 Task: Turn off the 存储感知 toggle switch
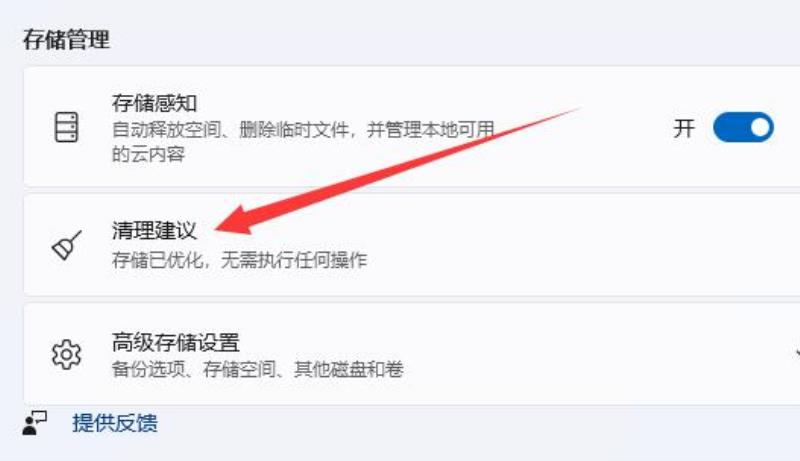743,127
